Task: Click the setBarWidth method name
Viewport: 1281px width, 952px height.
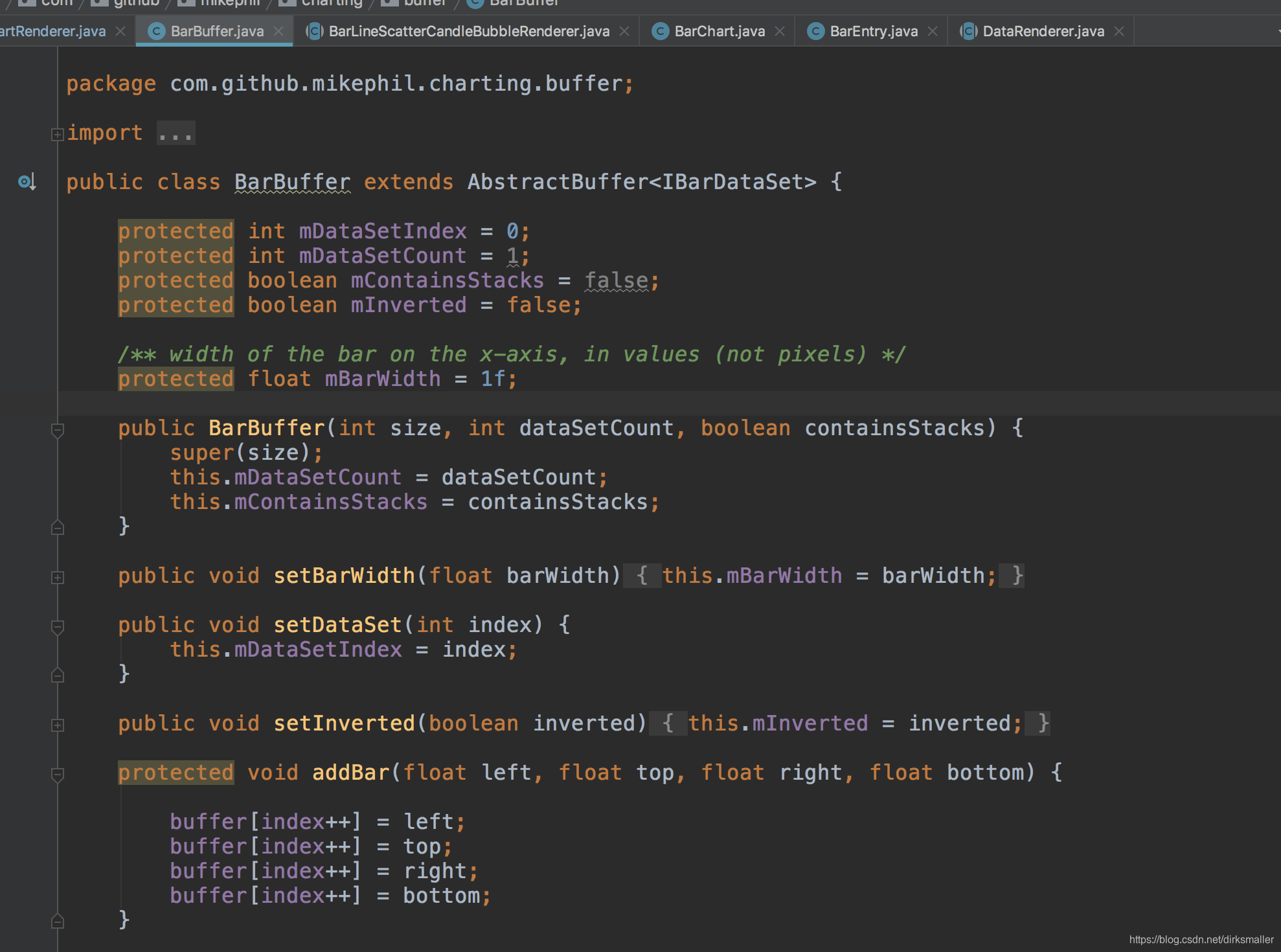Action: [x=344, y=576]
